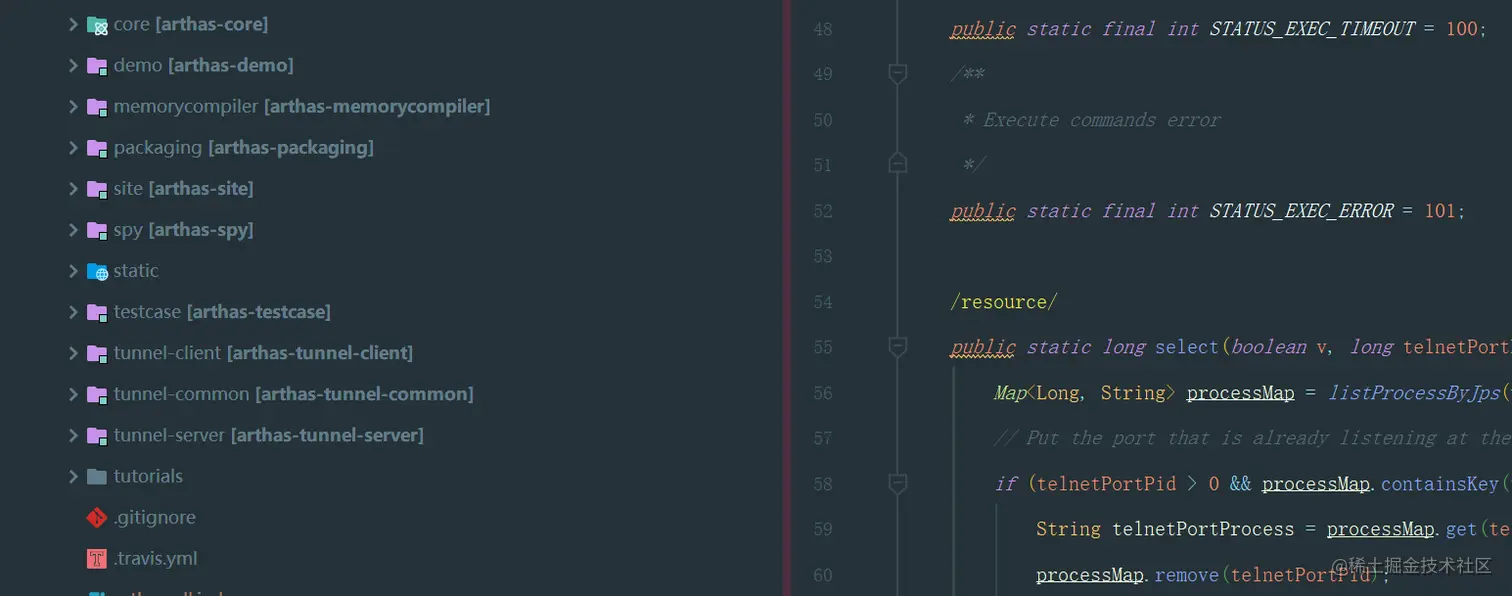This screenshot has width=1512, height=596.
Task: Open the .travis.yml file
Action: [156, 558]
